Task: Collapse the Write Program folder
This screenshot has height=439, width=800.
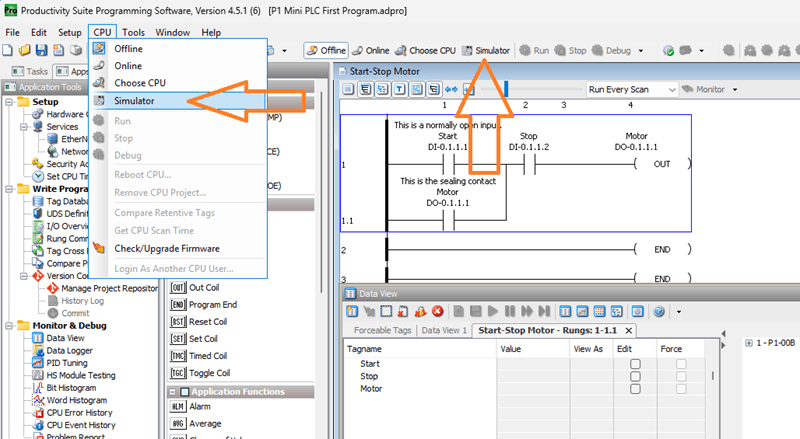Action: 9,189
